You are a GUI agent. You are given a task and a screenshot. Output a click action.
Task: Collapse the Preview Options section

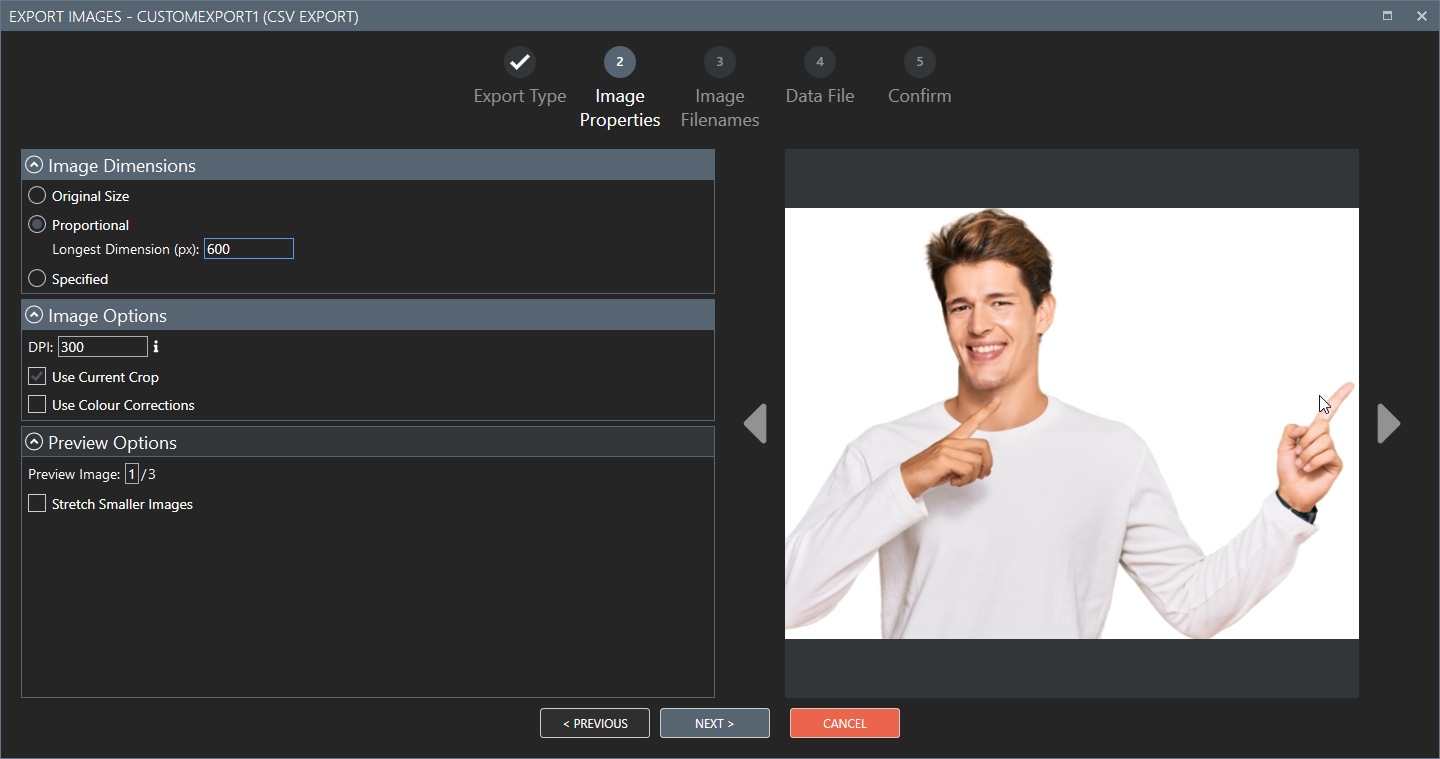pyautogui.click(x=35, y=441)
